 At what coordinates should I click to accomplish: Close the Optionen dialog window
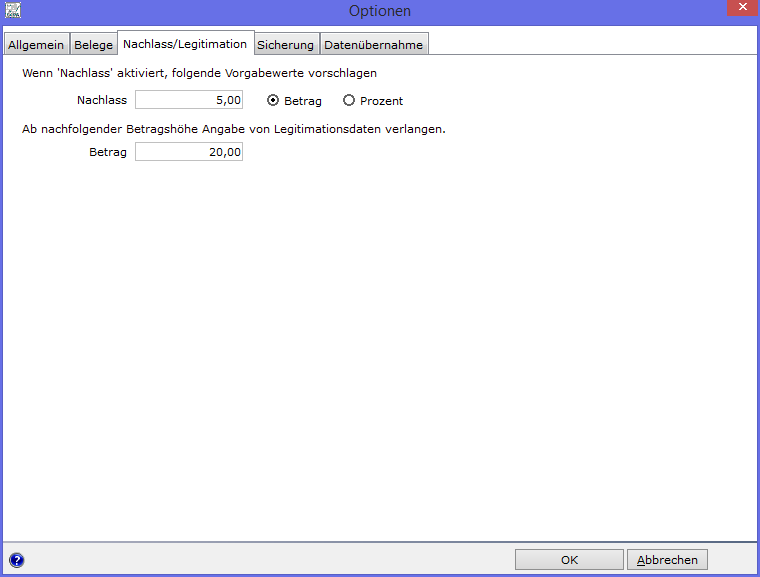point(742,8)
